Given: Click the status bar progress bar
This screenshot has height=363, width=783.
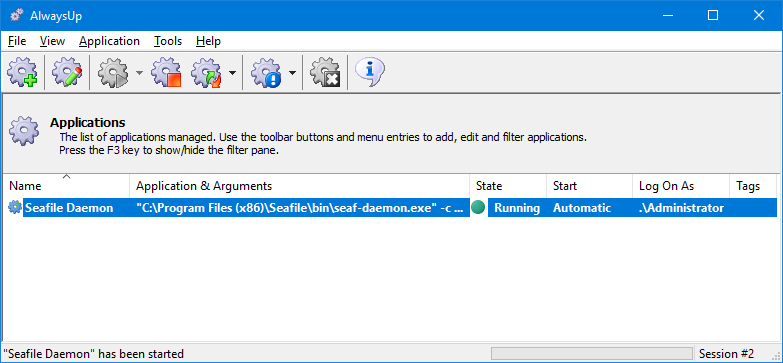Looking at the screenshot, I should (x=592, y=354).
